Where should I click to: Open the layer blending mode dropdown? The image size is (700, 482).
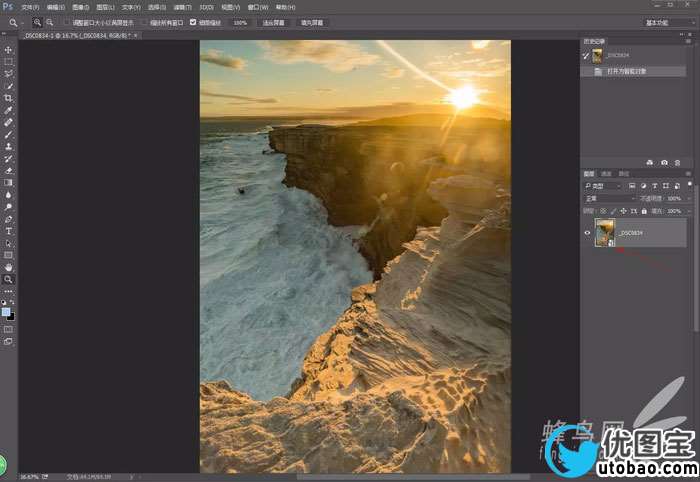(x=610, y=198)
